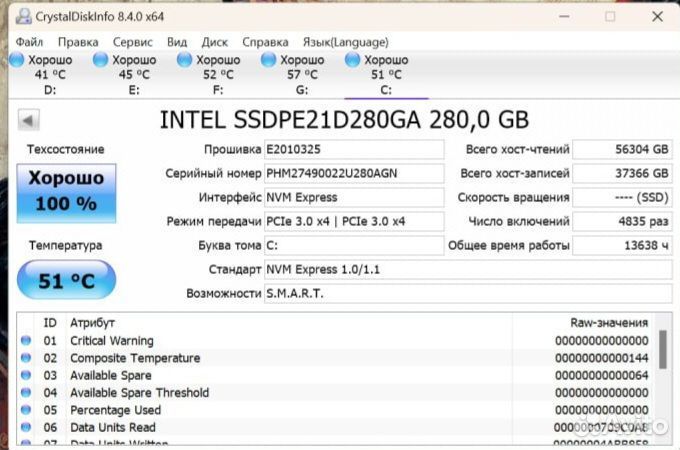The image size is (680, 450).
Task: Click the status dot for Composite Temperature
Action: click(26, 358)
